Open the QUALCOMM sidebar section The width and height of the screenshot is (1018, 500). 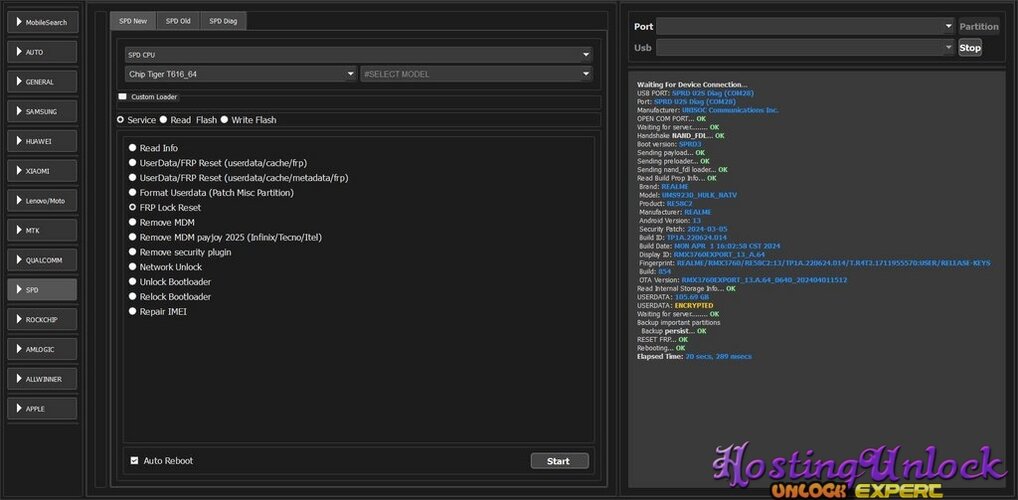point(42,260)
